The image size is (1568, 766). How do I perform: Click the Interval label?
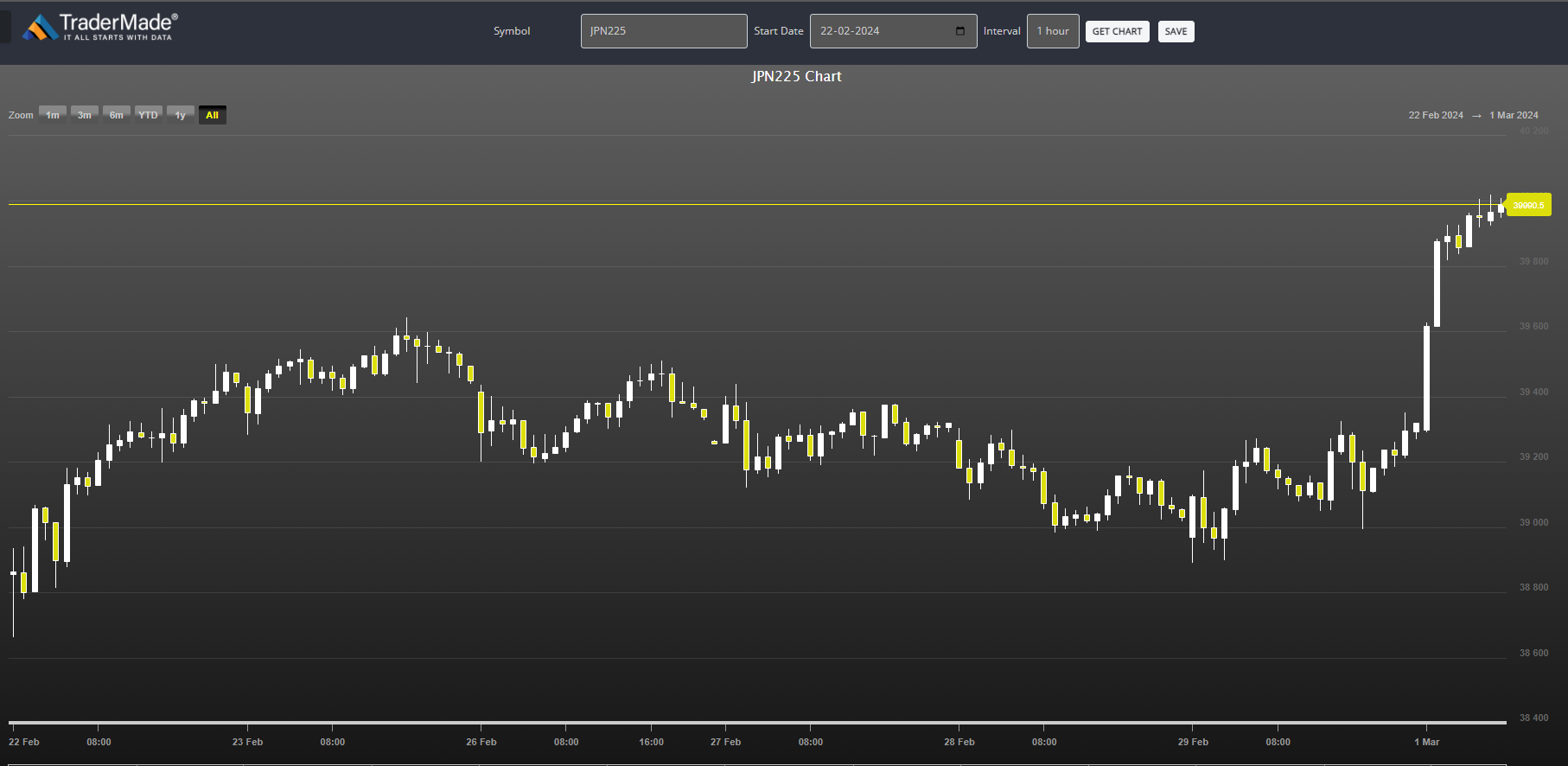[1002, 31]
